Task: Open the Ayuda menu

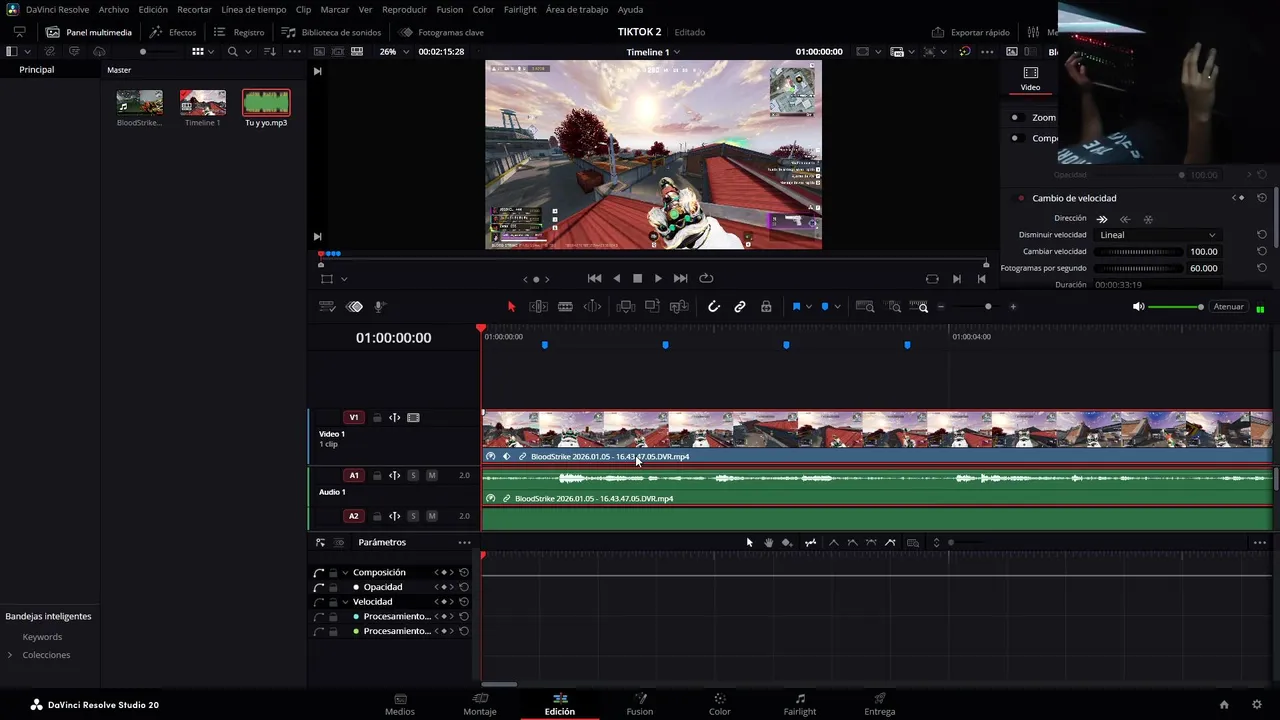Action: coord(630,9)
